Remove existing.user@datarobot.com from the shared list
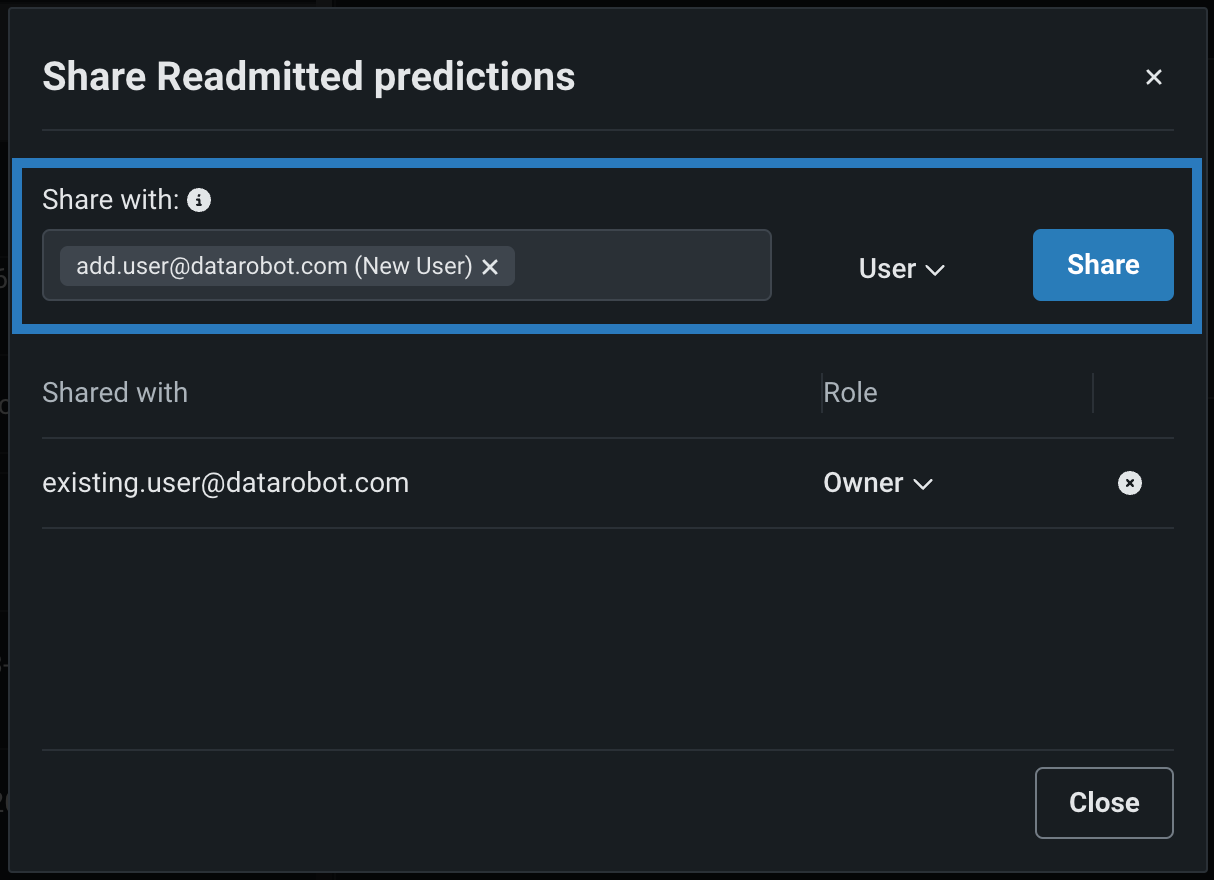1214x880 pixels. (1129, 483)
